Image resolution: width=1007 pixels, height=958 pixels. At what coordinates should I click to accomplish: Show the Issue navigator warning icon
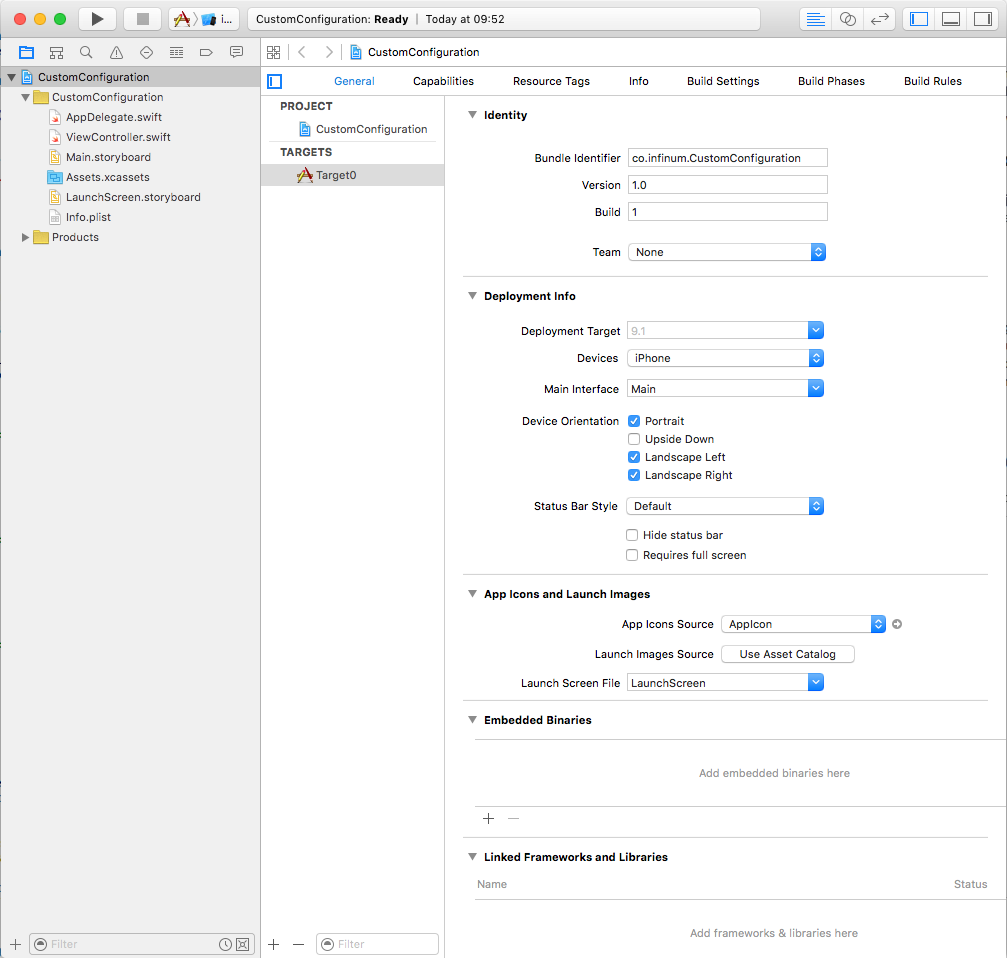[116, 52]
